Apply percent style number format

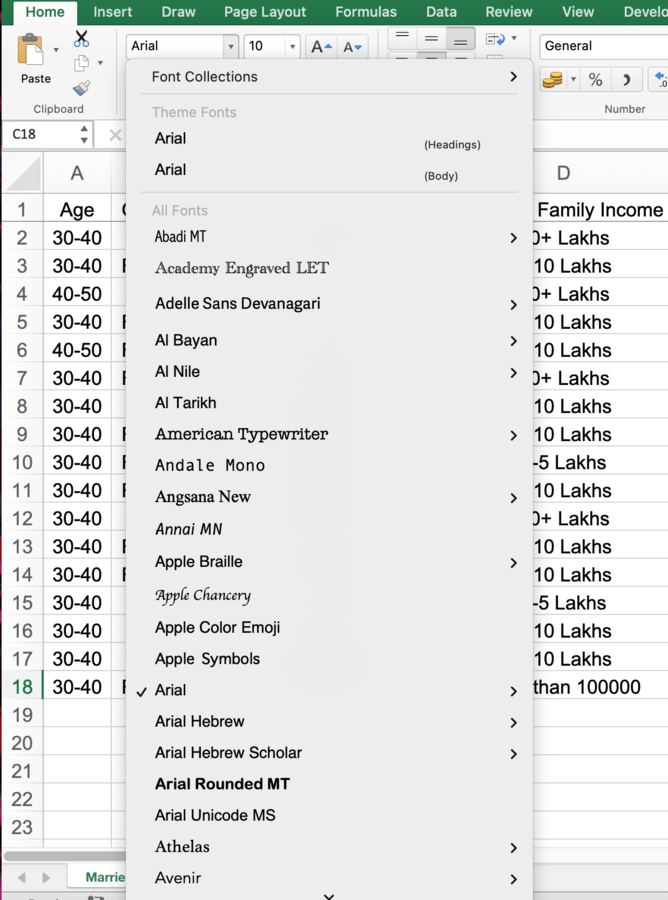pos(595,80)
